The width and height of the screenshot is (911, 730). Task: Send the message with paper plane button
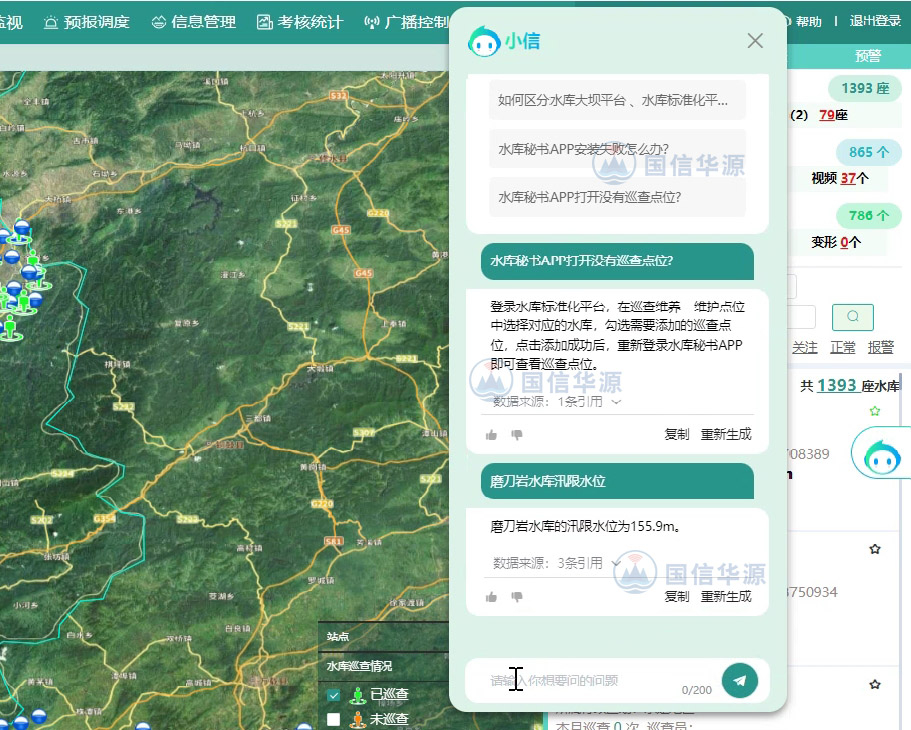(740, 680)
